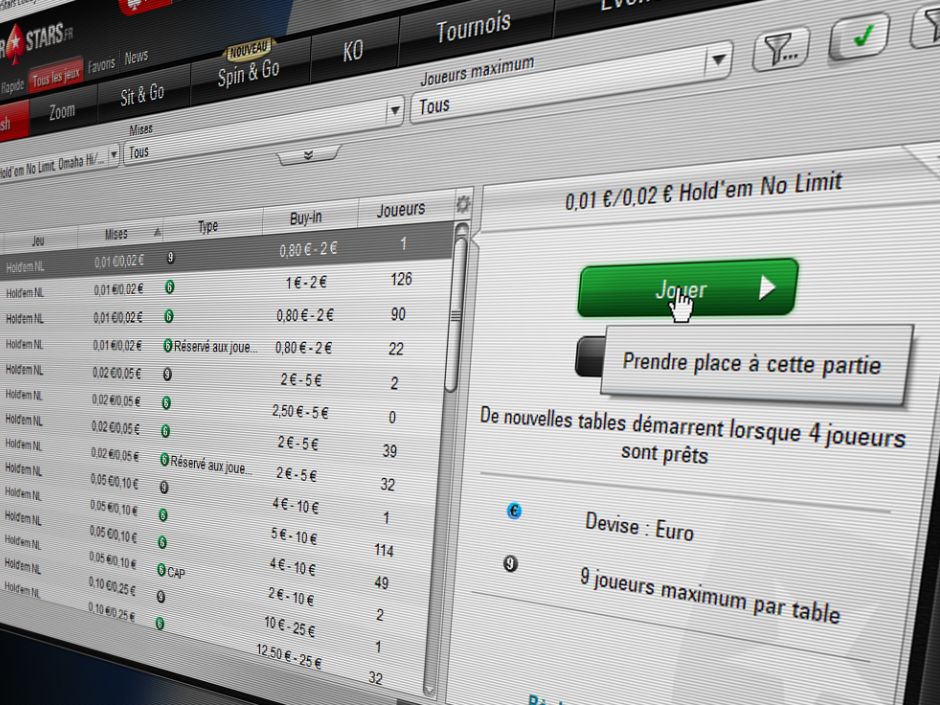940x705 pixels.
Task: Click the sort arrow beside Mises header
Action: [x=157, y=231]
